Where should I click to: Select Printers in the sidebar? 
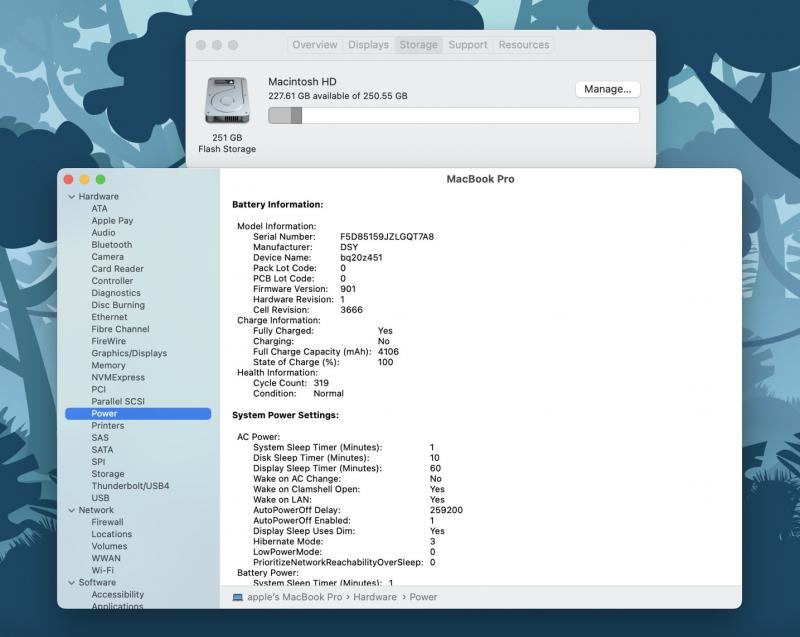click(108, 426)
